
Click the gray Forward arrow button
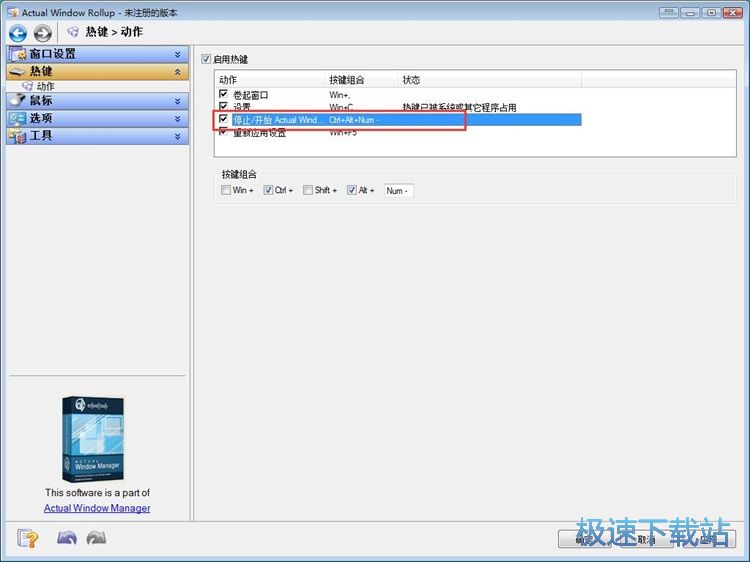(x=43, y=33)
